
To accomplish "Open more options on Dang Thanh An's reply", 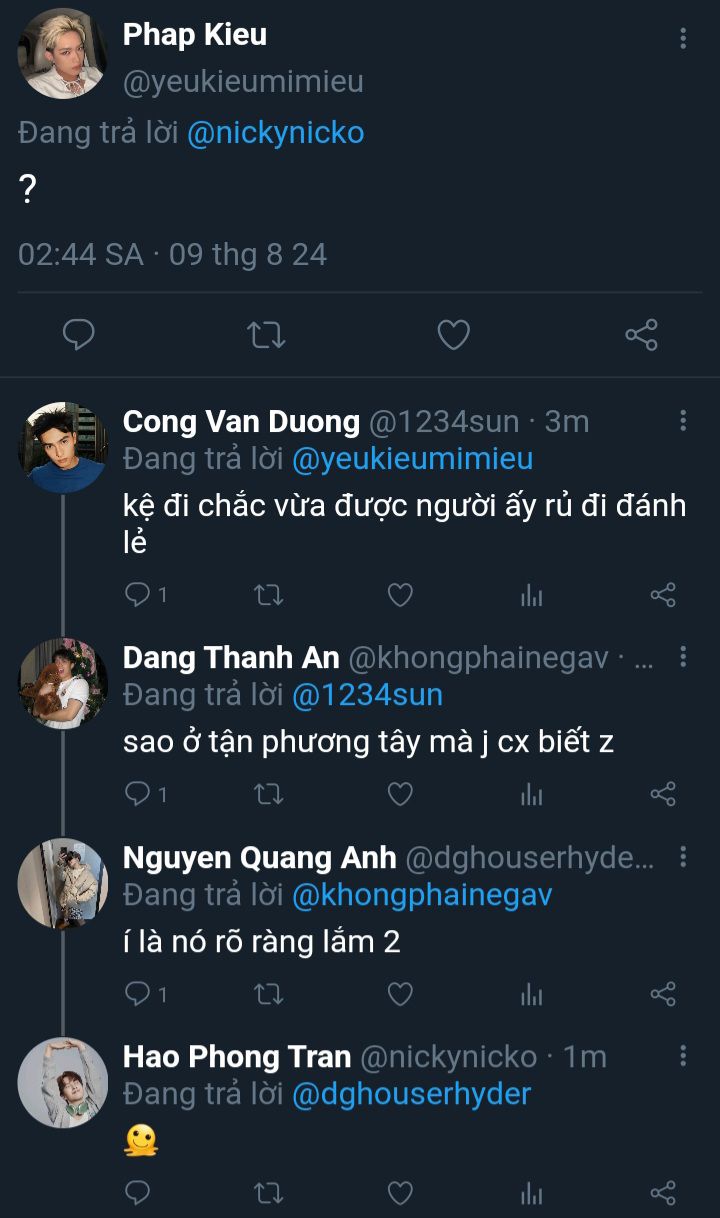I will pyautogui.click(x=683, y=657).
